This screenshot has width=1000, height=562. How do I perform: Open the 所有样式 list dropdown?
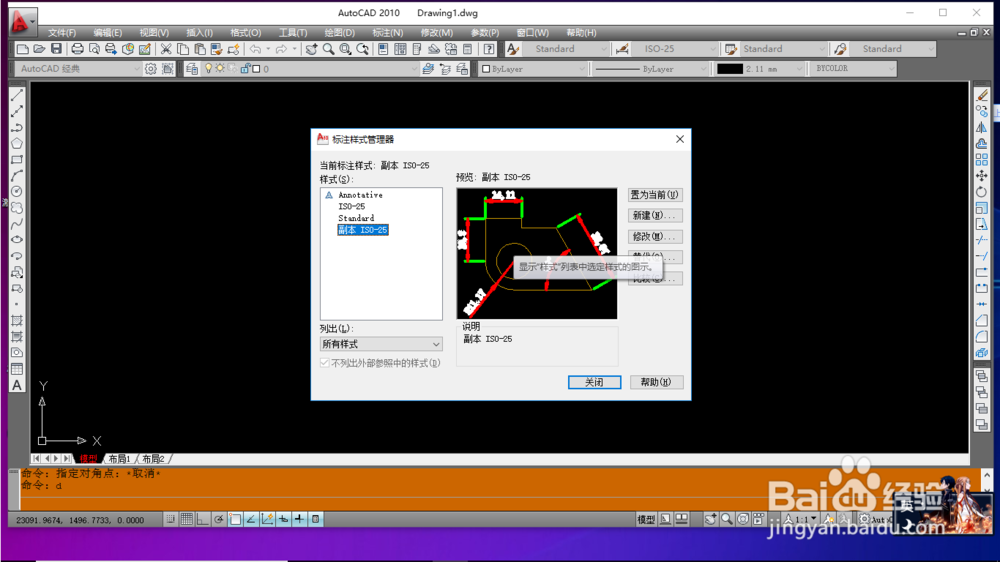(x=381, y=344)
